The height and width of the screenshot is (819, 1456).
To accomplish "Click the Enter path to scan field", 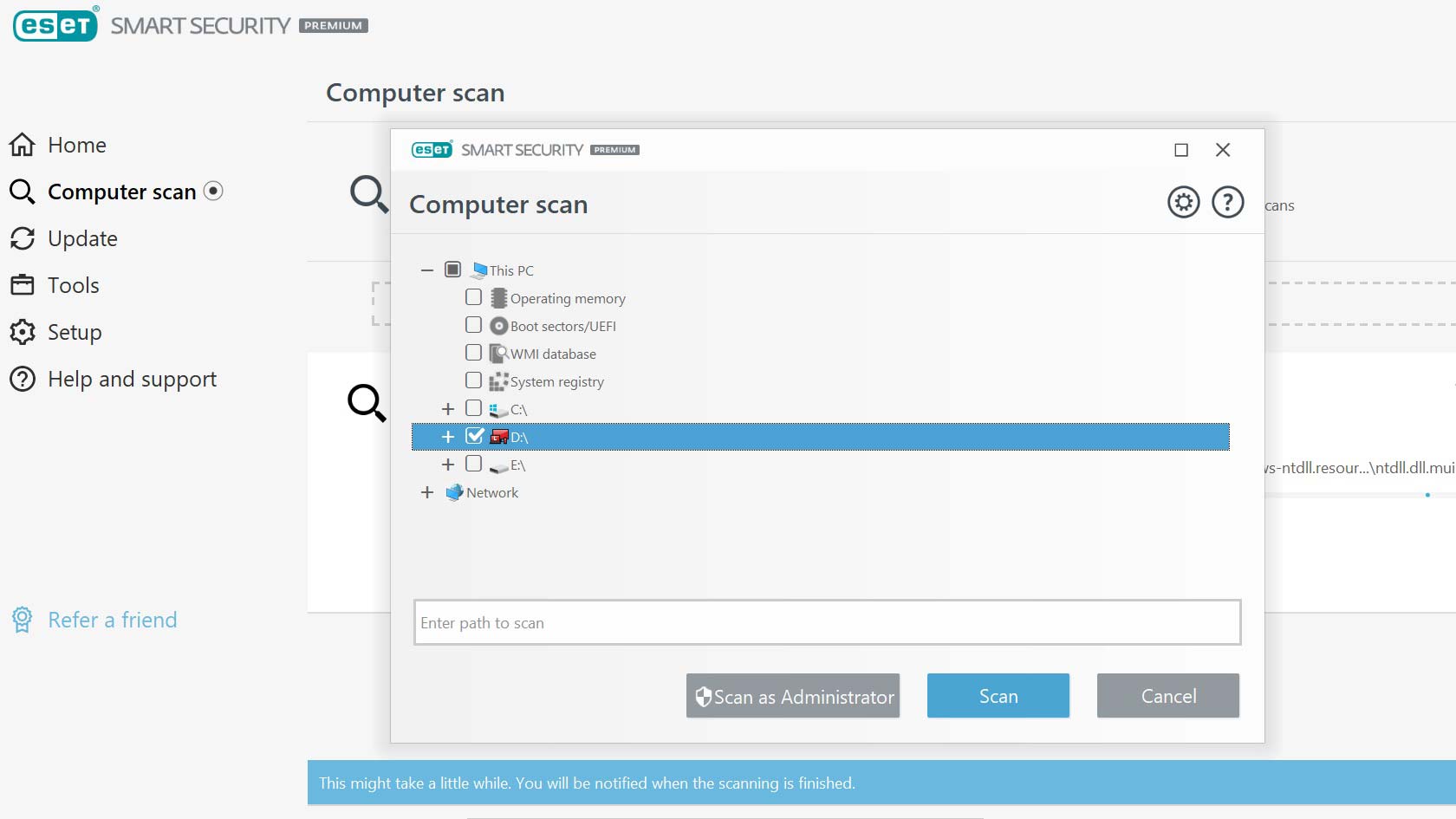I will [828, 622].
